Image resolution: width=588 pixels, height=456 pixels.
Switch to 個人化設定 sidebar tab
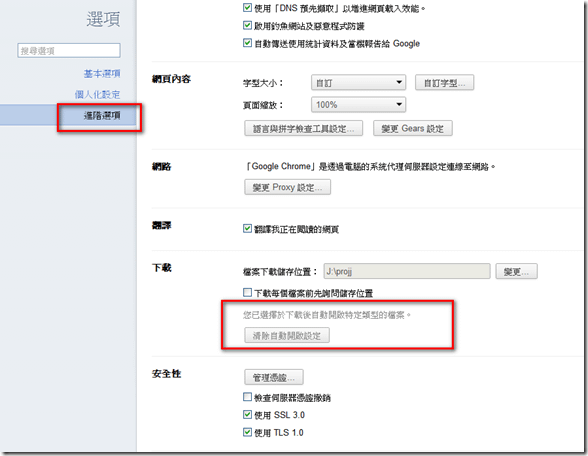click(x=97, y=94)
